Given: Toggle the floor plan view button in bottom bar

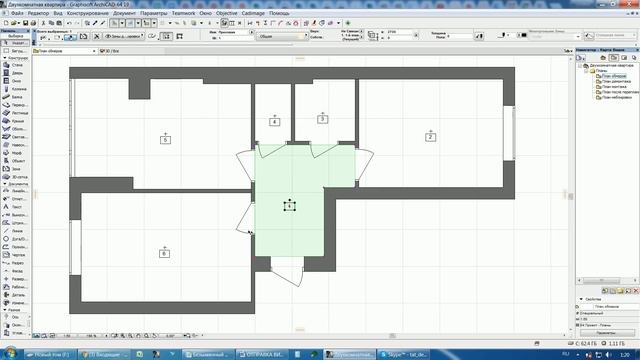Looking at the screenshot, I should [x=36, y=336].
